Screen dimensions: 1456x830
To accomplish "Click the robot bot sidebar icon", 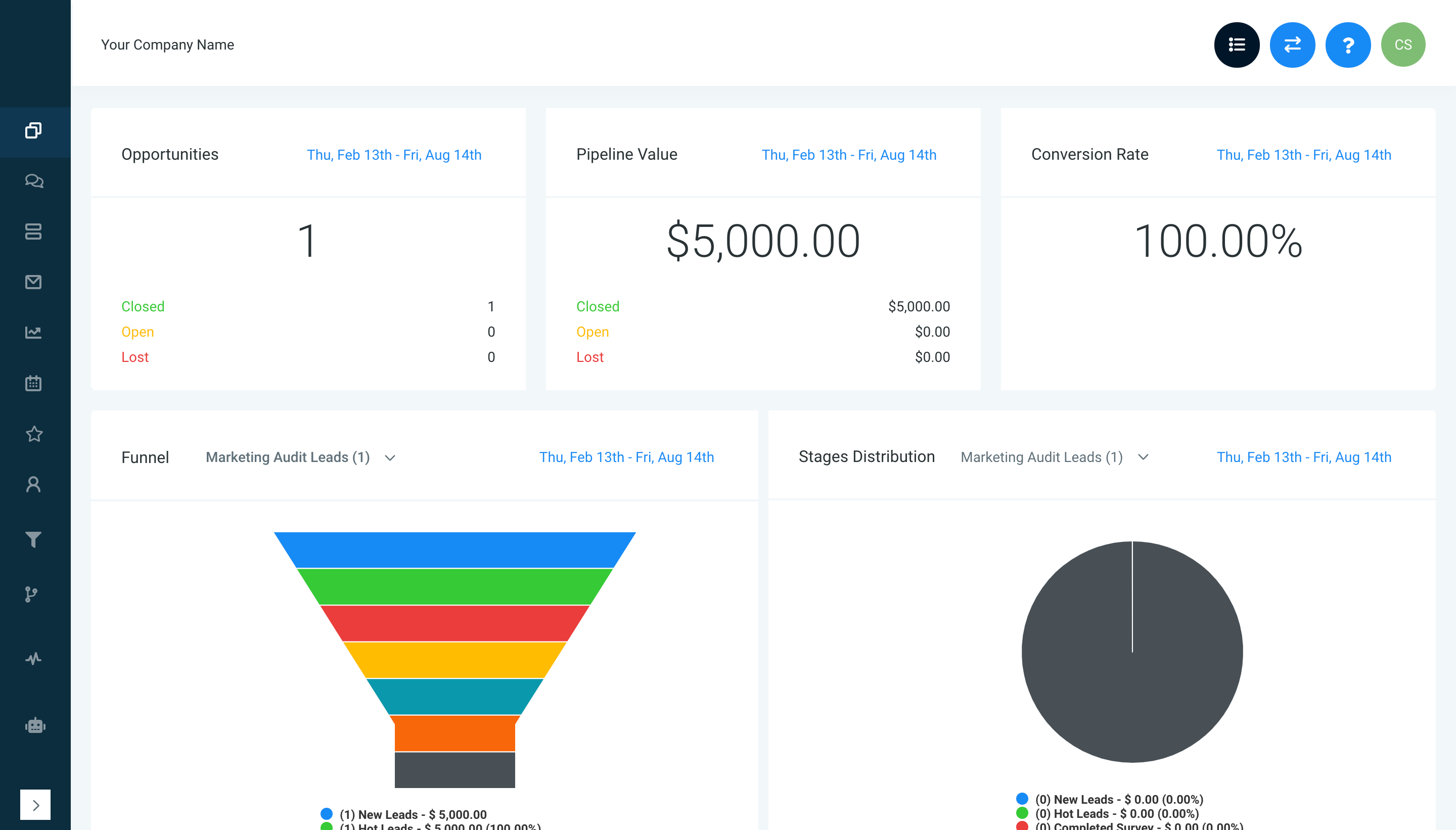I will [35, 725].
